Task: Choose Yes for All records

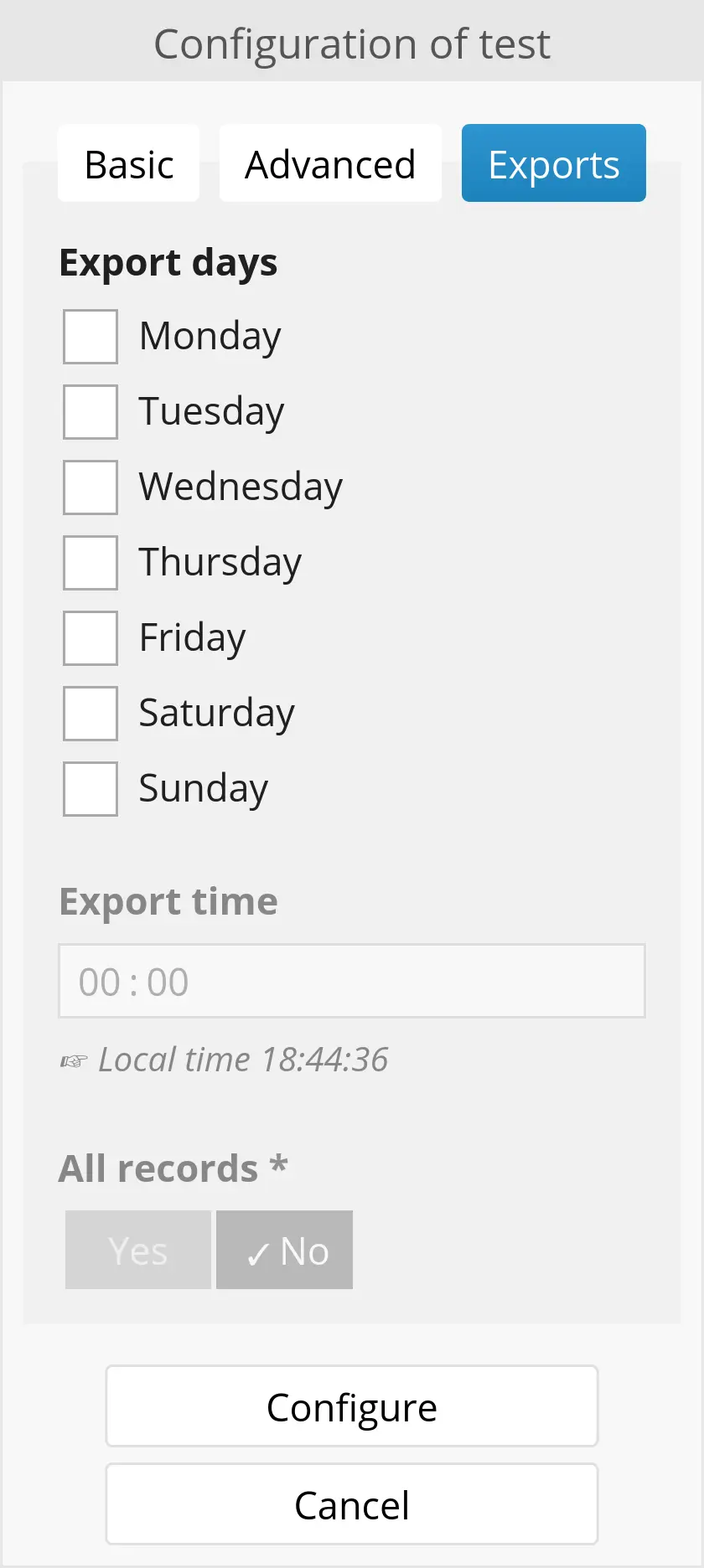Action: [138, 1250]
